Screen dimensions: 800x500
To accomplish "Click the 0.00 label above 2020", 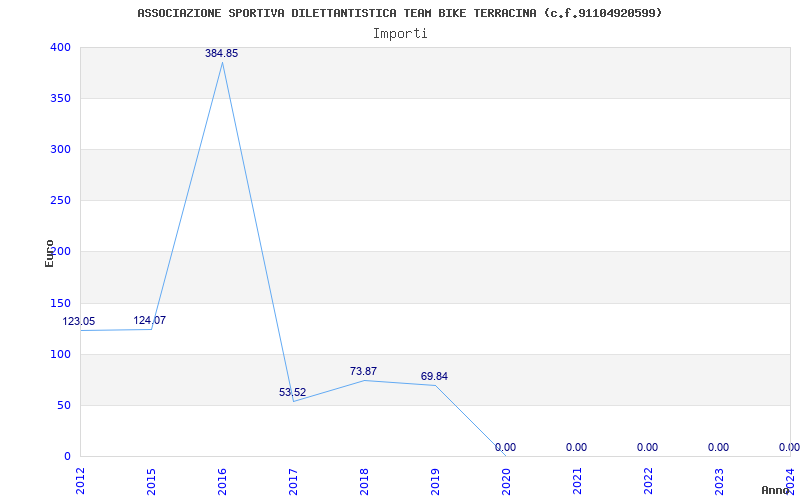I will 505,447.
